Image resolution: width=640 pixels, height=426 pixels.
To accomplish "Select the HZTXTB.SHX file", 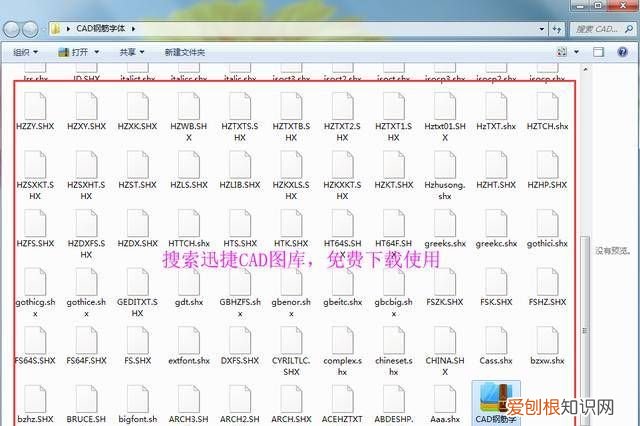I will 291,116.
